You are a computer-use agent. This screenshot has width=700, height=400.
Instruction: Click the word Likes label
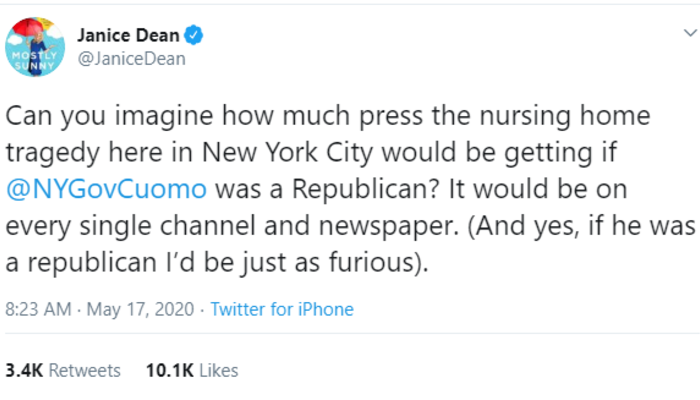coord(219,370)
